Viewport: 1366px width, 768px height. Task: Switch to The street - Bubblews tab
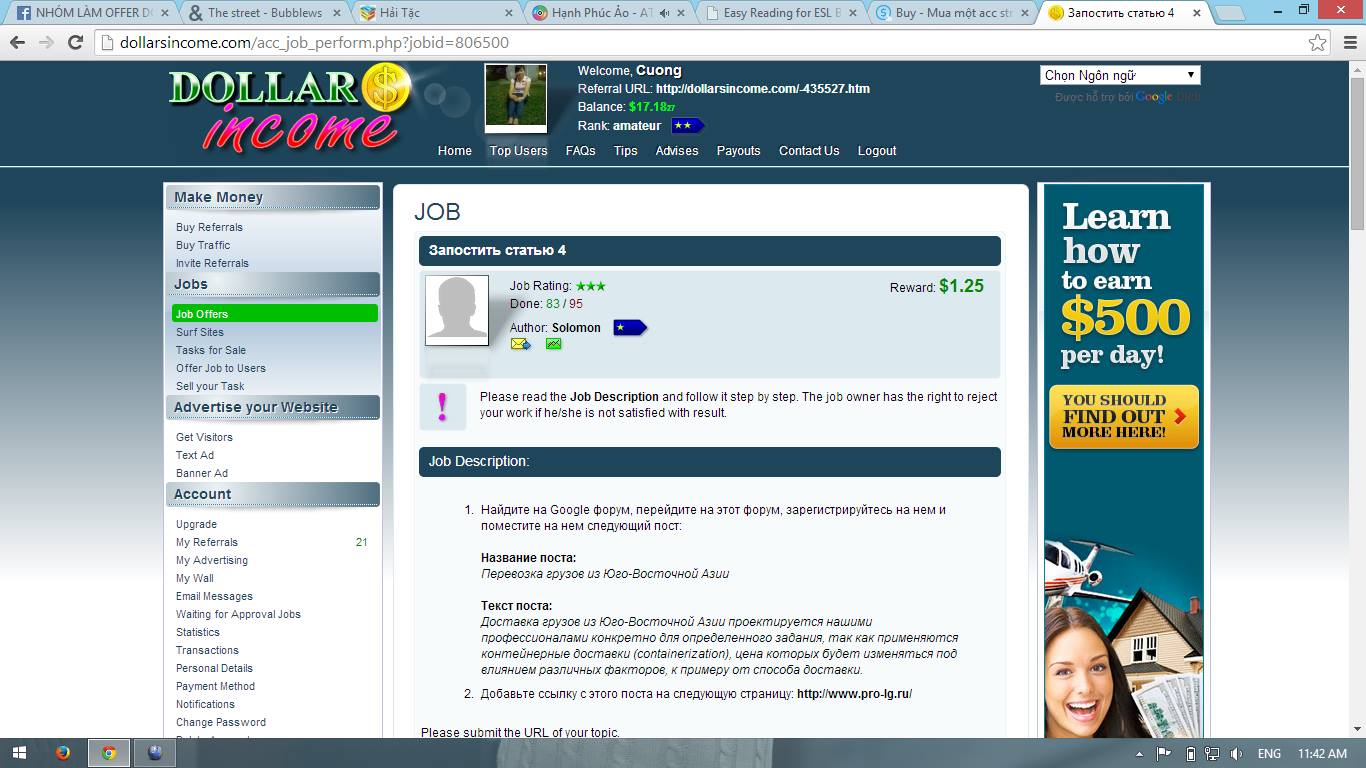[x=265, y=13]
